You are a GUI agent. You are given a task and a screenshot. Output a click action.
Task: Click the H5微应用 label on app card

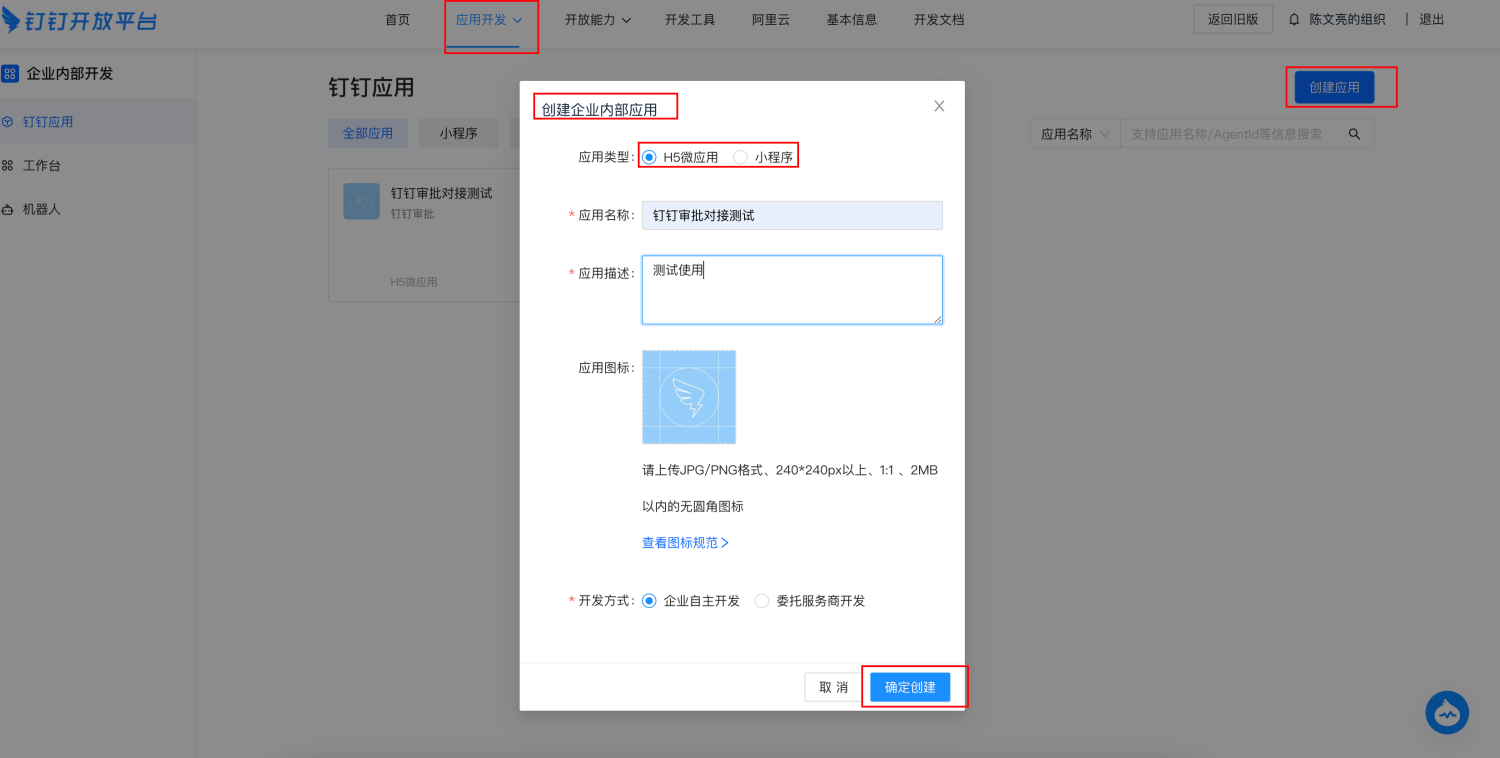[x=414, y=282]
